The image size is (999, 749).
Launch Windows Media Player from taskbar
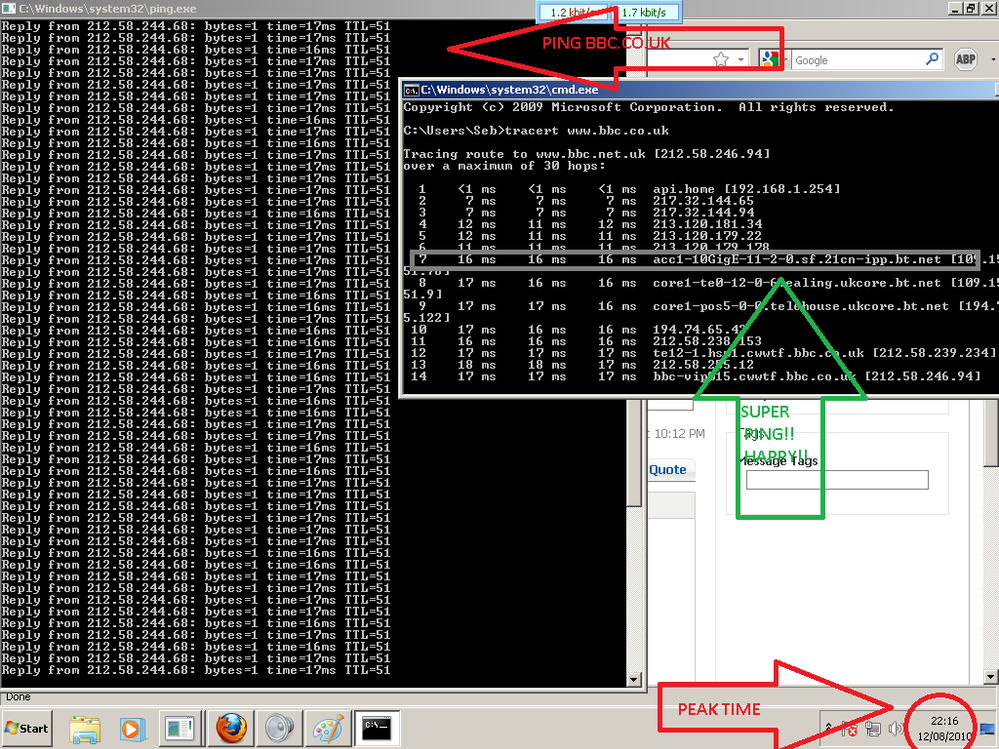pos(131,727)
